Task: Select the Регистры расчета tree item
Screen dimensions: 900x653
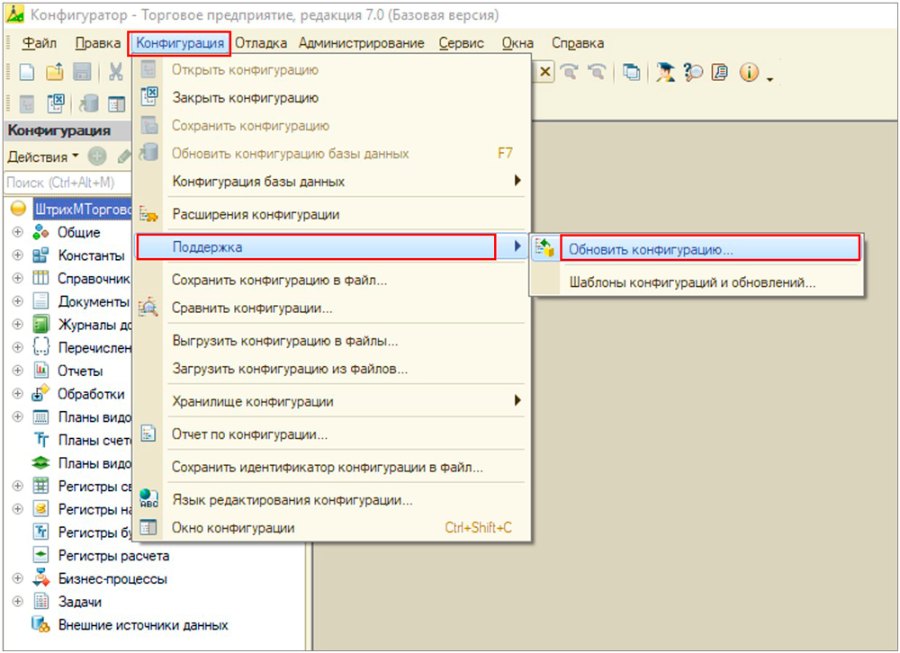Action: (x=114, y=555)
